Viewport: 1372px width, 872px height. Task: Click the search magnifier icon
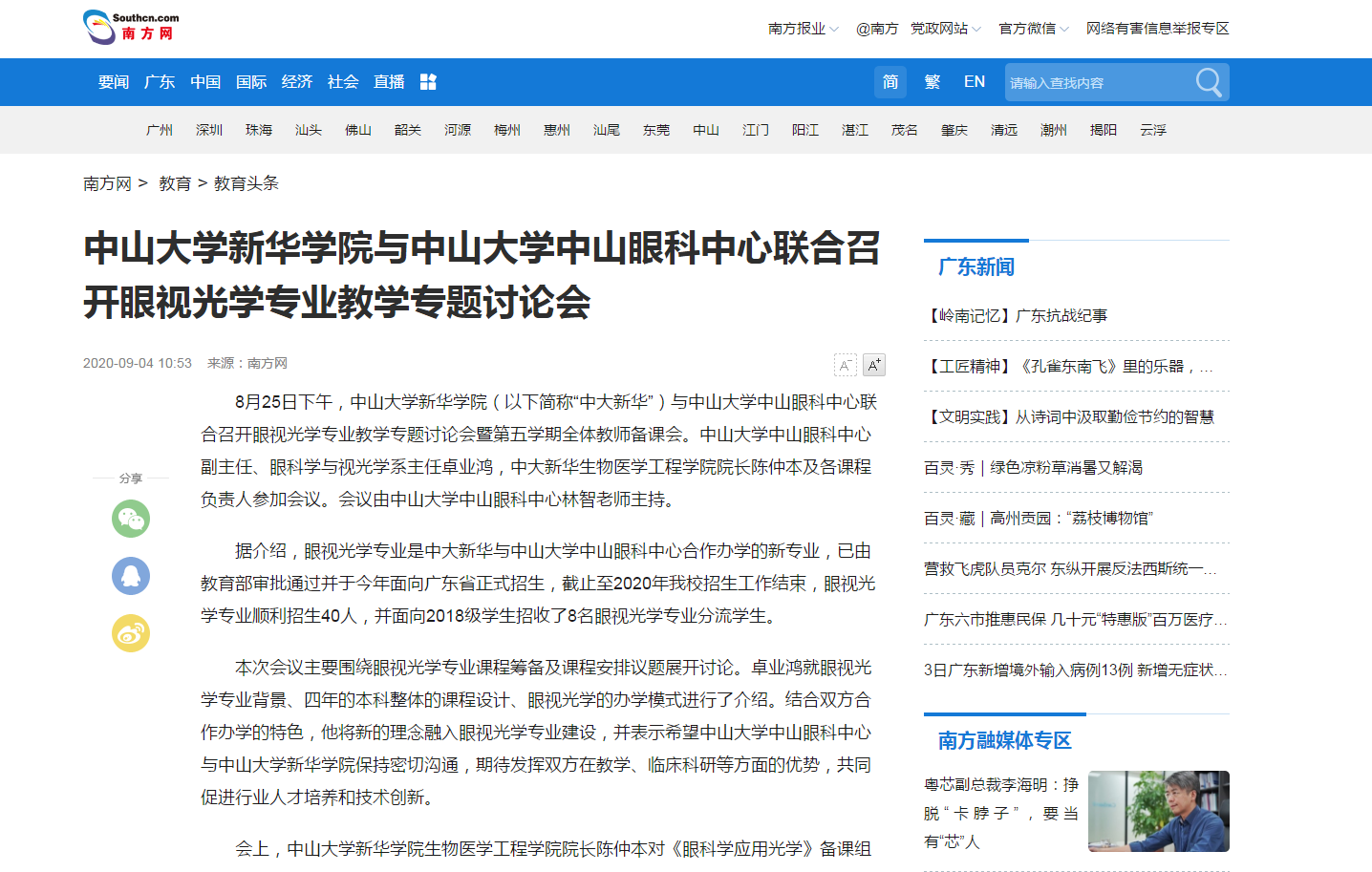pyautogui.click(x=1209, y=82)
